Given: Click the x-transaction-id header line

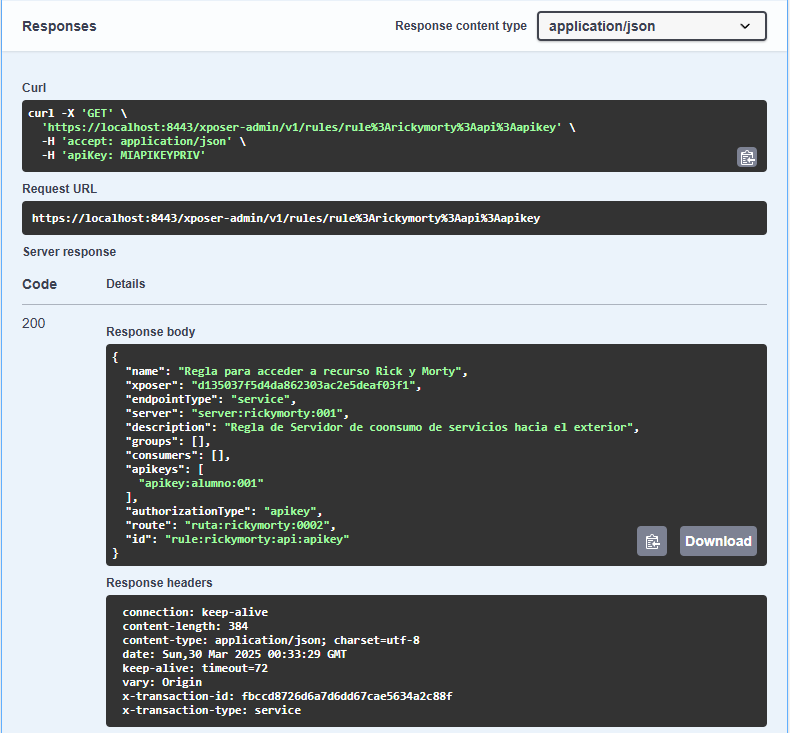Looking at the screenshot, I should tap(288, 696).
